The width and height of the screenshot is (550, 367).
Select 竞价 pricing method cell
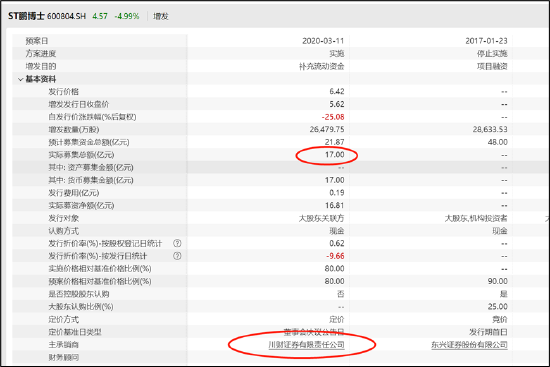coord(500,319)
